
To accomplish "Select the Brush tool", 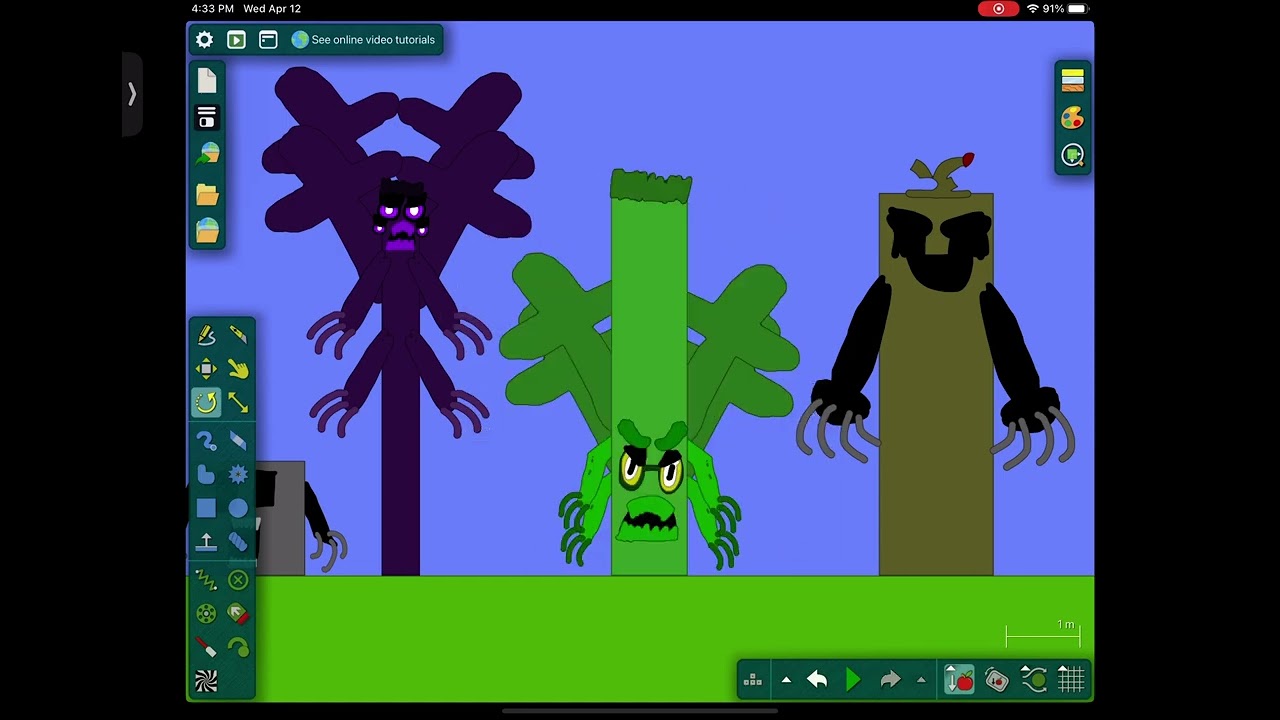I will (206, 441).
